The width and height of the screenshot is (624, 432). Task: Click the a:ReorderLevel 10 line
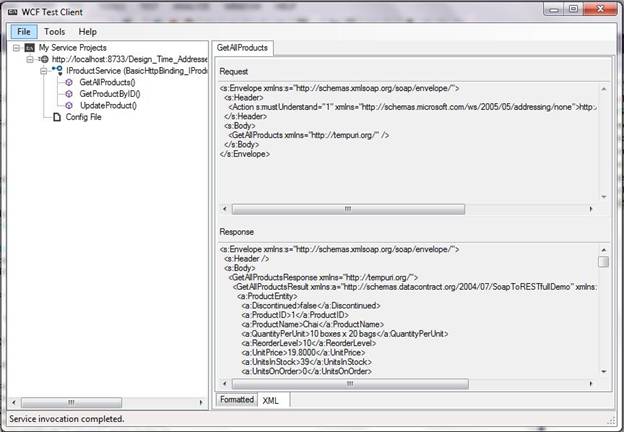tap(309, 343)
